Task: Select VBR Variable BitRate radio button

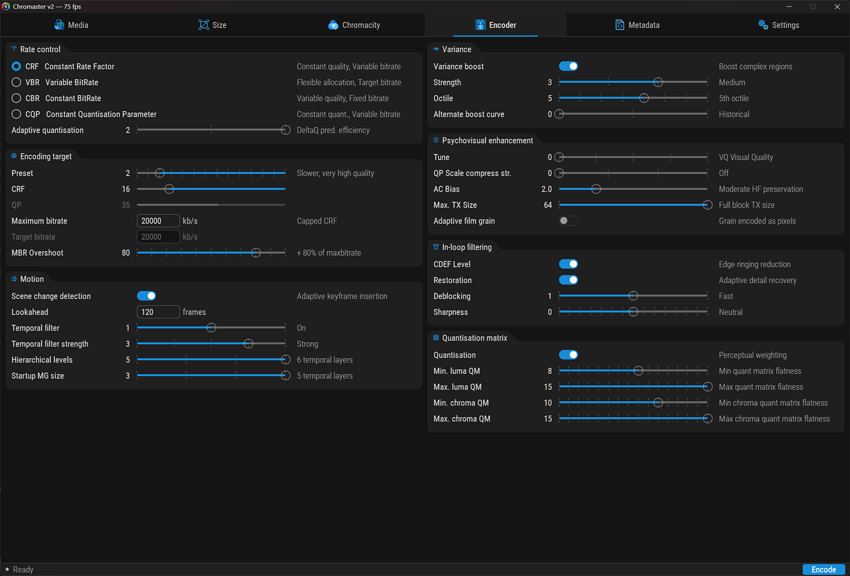Action: [x=16, y=82]
